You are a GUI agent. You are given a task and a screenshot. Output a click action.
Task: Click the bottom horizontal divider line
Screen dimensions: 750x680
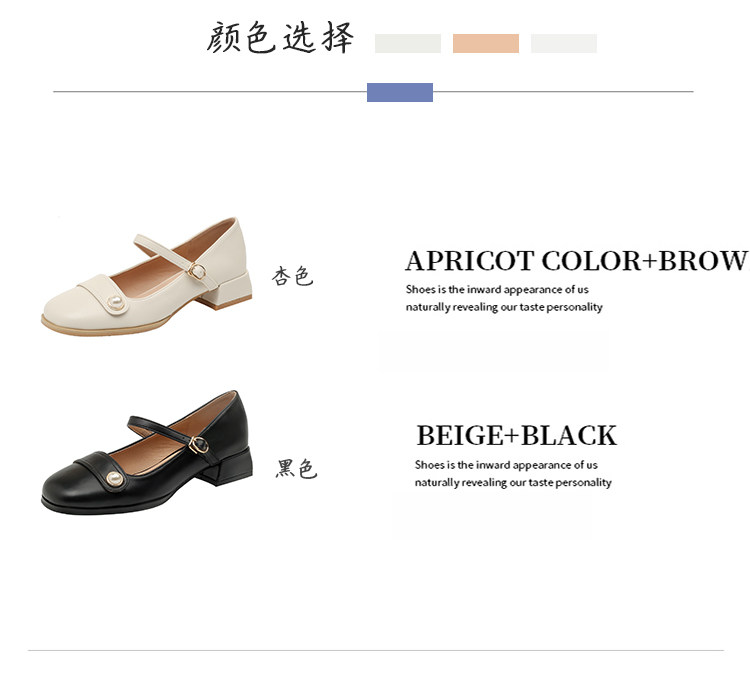tap(375, 650)
